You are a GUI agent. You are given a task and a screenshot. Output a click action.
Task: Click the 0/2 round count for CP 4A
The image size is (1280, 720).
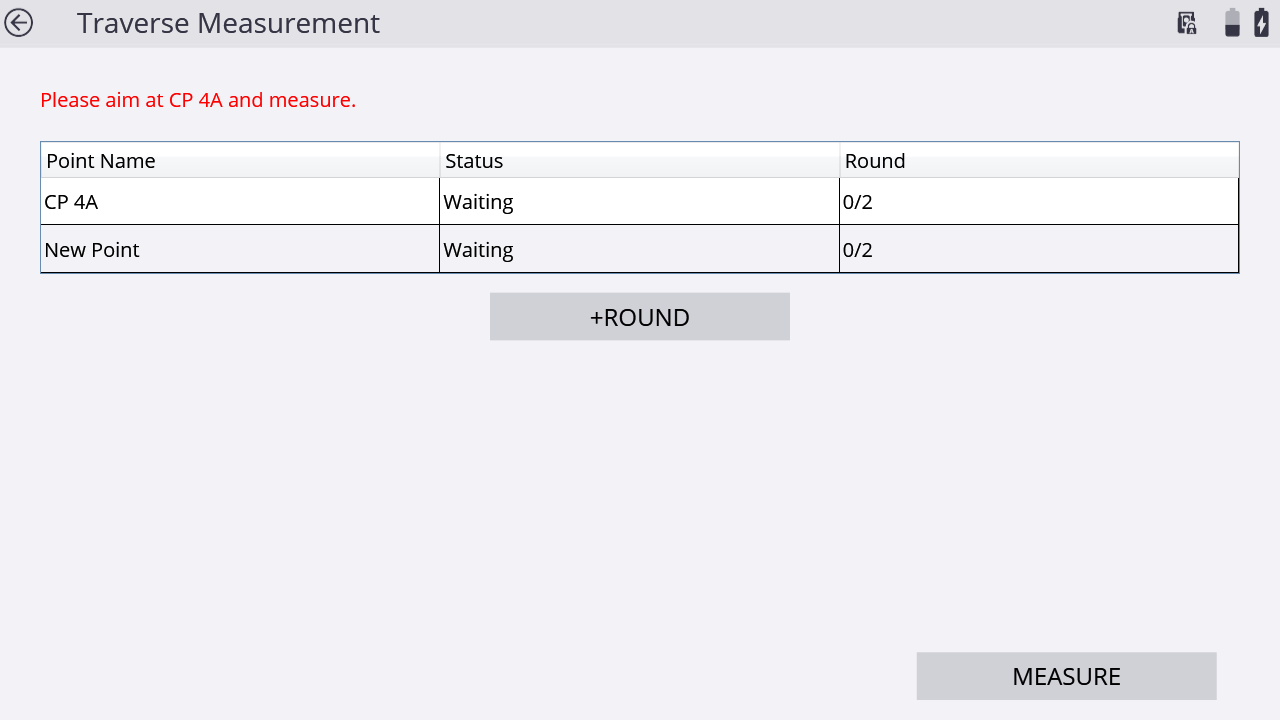1039,202
